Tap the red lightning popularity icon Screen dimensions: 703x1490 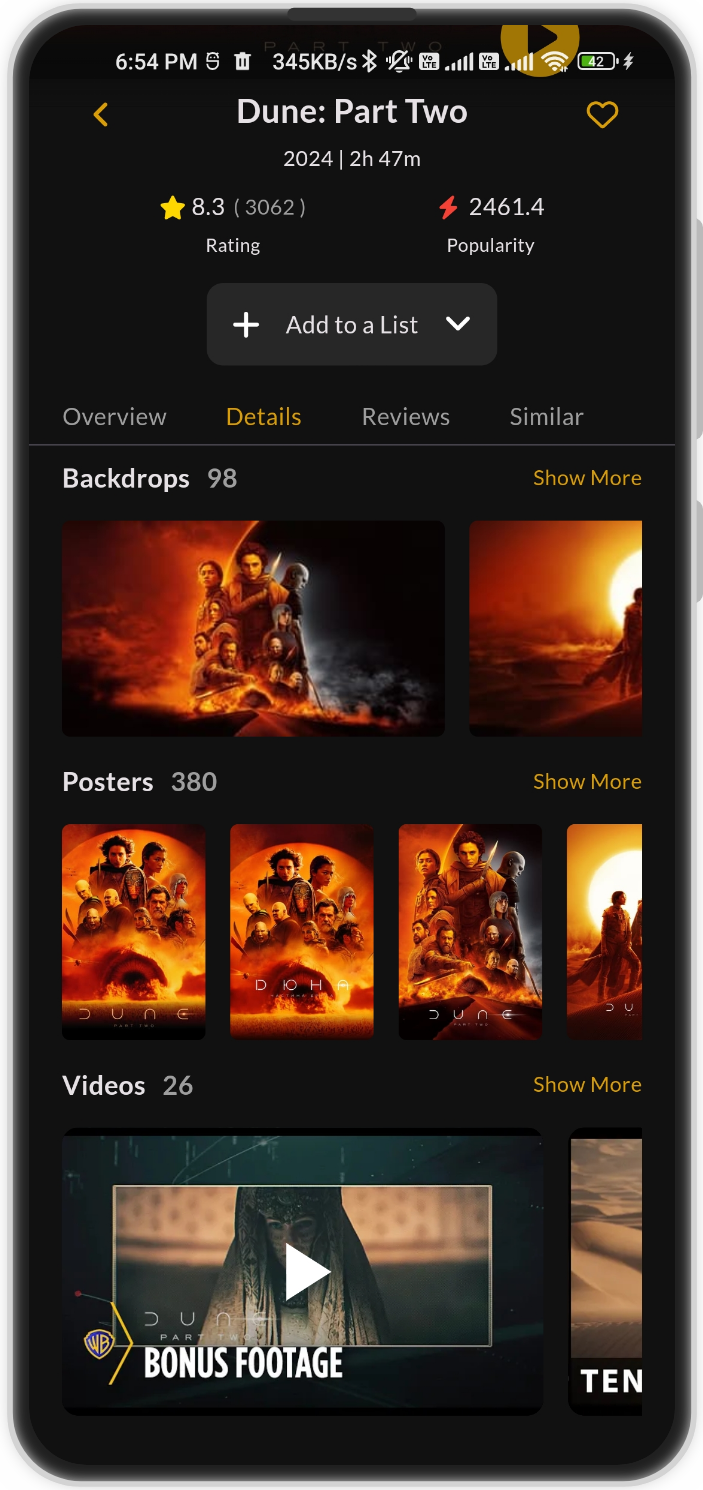pos(449,207)
